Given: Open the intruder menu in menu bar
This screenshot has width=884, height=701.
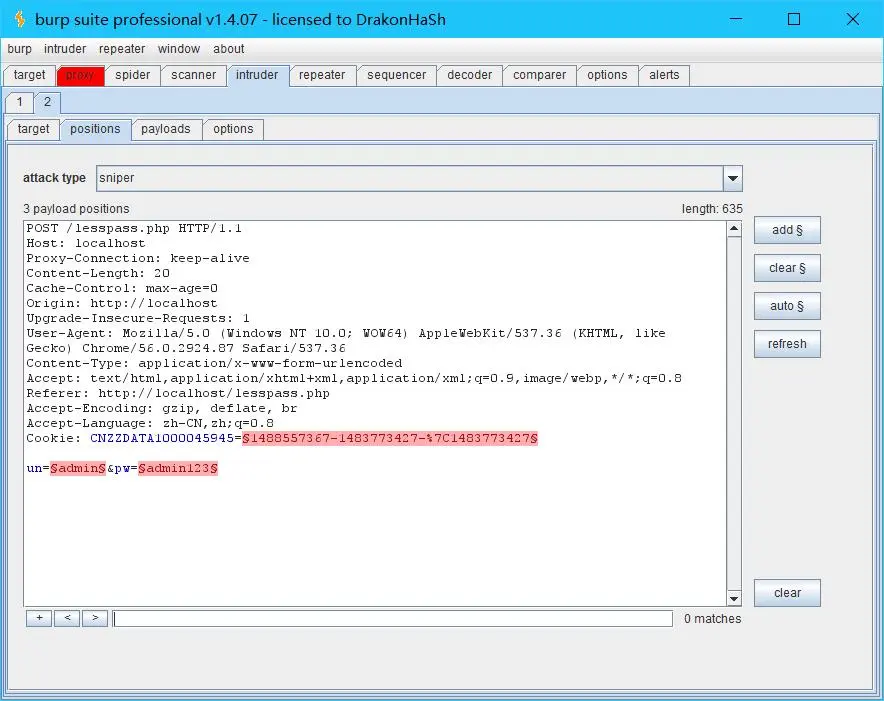Looking at the screenshot, I should [65, 49].
